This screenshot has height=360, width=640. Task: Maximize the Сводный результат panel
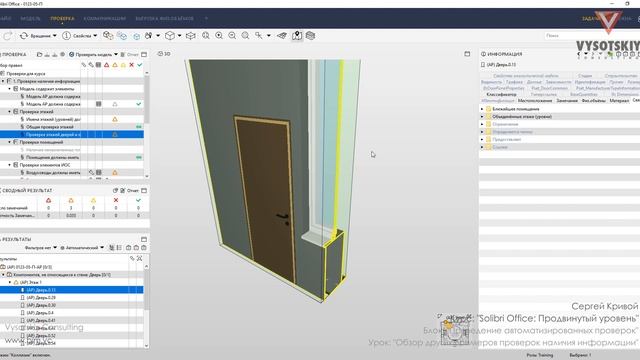coord(144,191)
